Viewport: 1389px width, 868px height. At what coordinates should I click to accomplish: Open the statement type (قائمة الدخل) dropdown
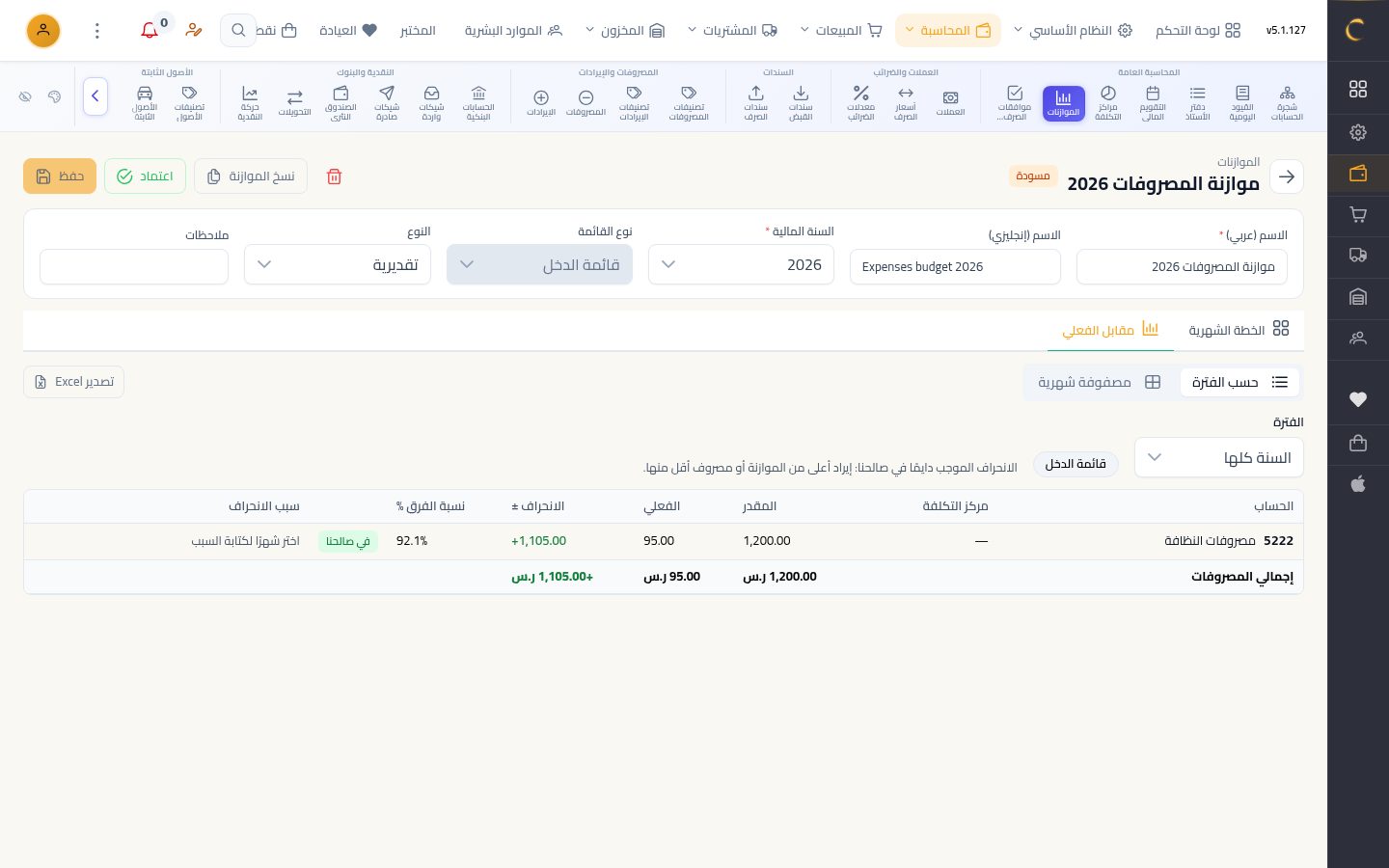coord(539,265)
